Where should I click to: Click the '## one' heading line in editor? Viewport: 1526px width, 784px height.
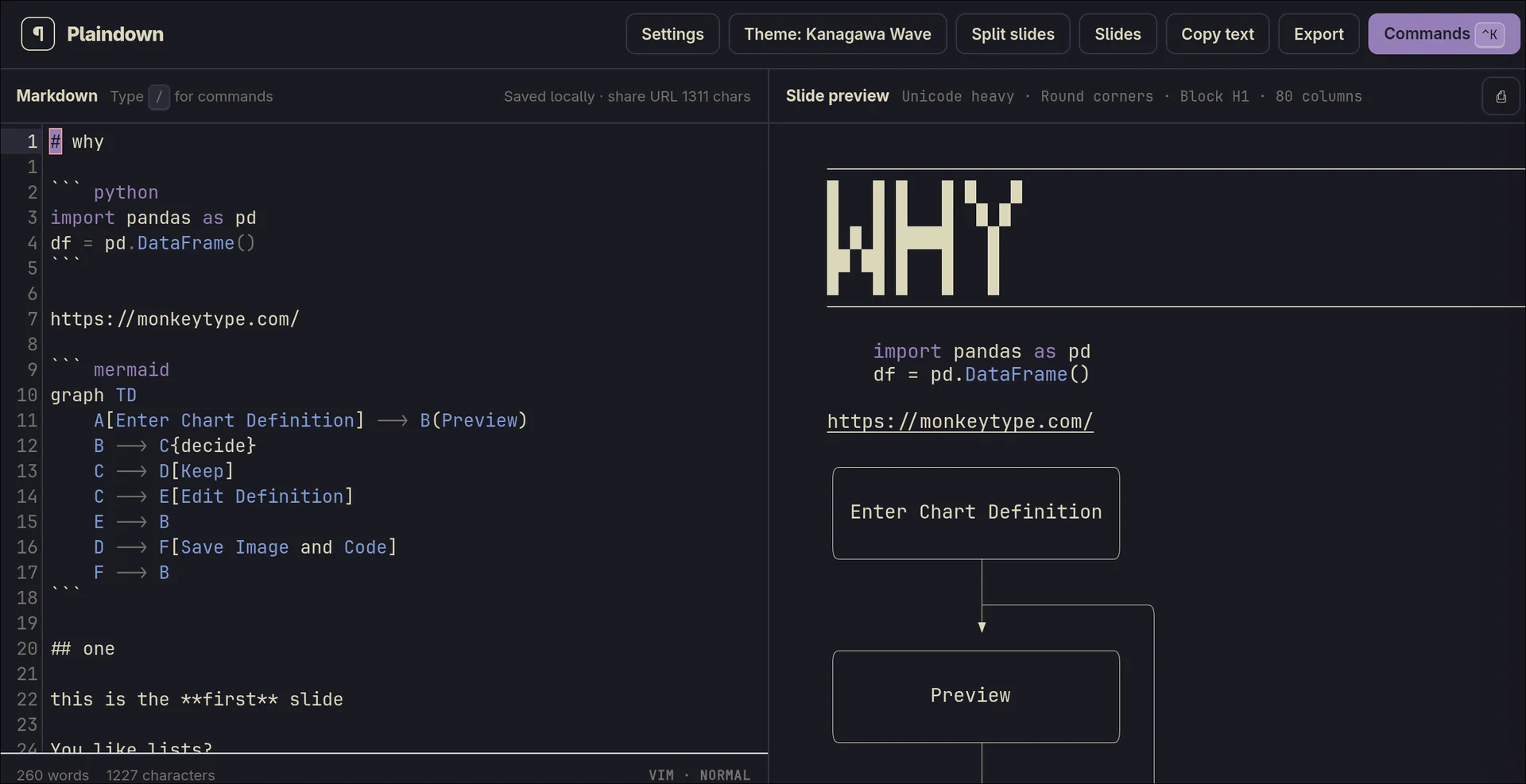pyautogui.click(x=83, y=649)
